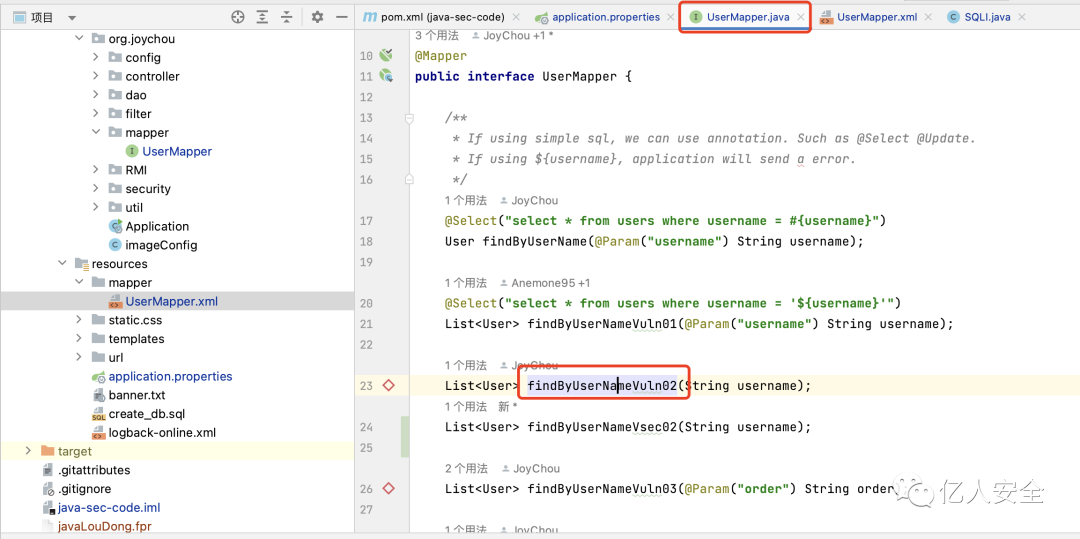Click method name findByUserNameVuln01
This screenshot has height=539, width=1080.
point(603,324)
